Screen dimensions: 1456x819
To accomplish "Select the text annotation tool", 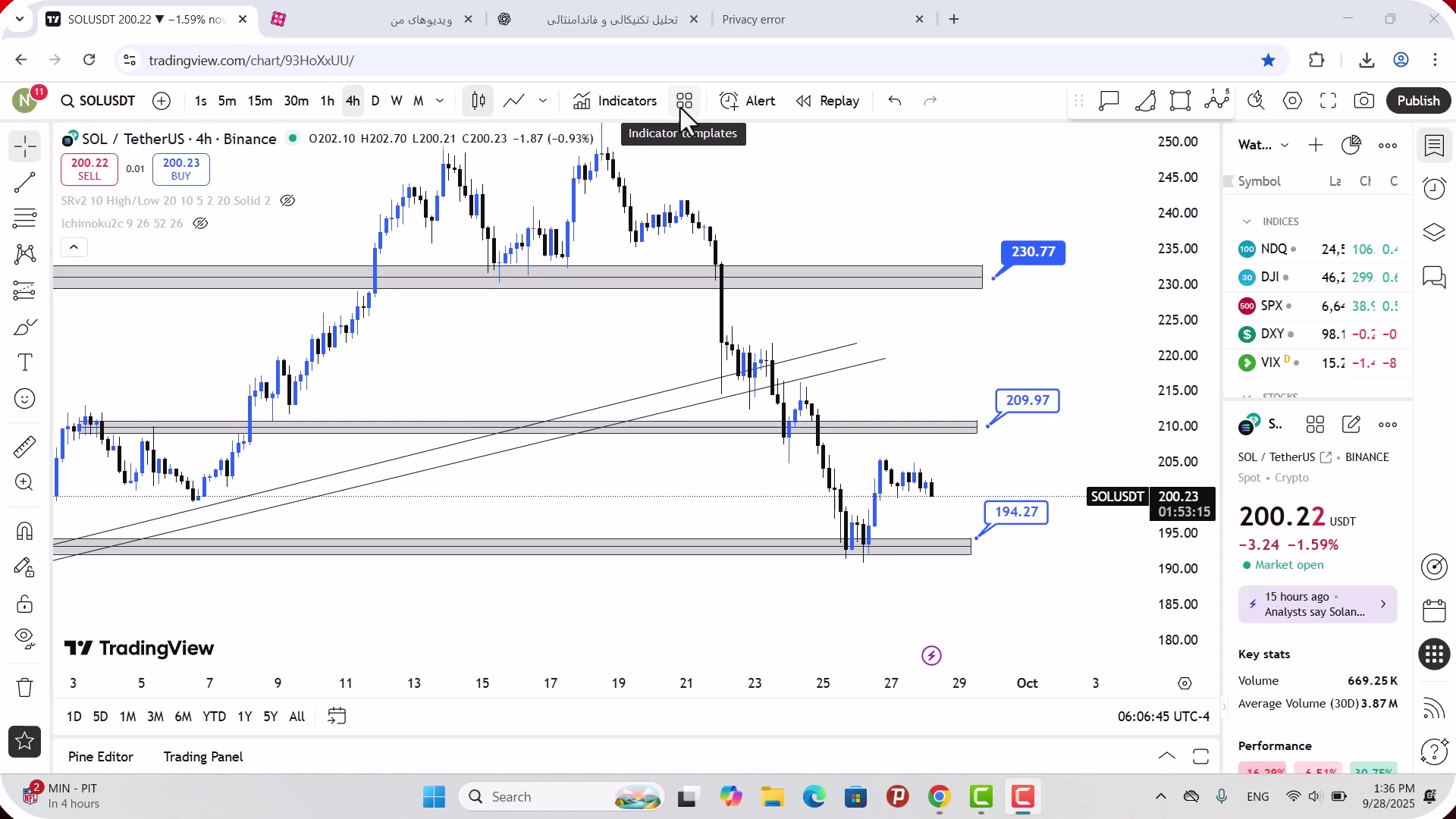I will coord(25,362).
